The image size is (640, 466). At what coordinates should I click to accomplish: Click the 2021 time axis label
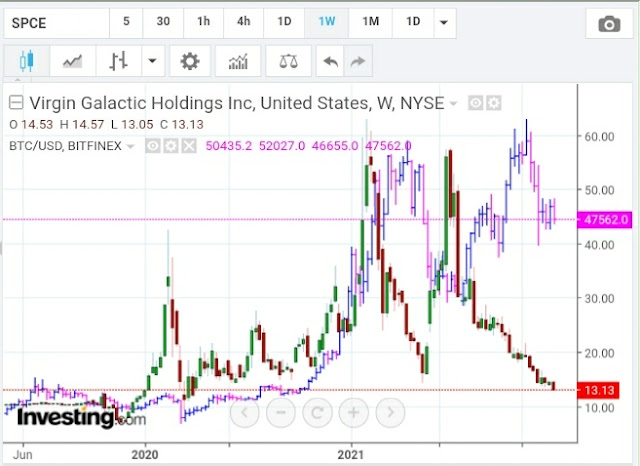350,455
